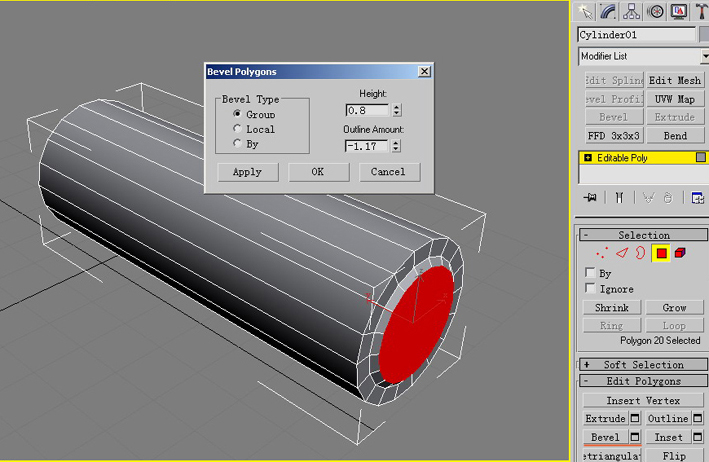Close the Bevel Polygons dialog
This screenshot has width=709, height=462.
point(424,71)
